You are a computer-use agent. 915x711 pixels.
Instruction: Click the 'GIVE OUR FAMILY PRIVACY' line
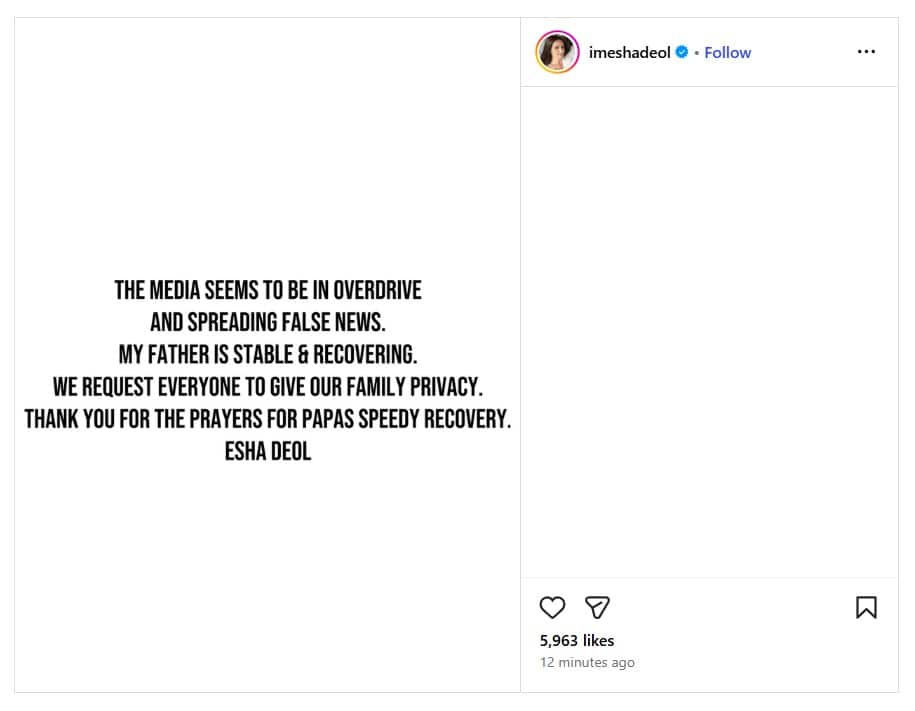tap(267, 386)
